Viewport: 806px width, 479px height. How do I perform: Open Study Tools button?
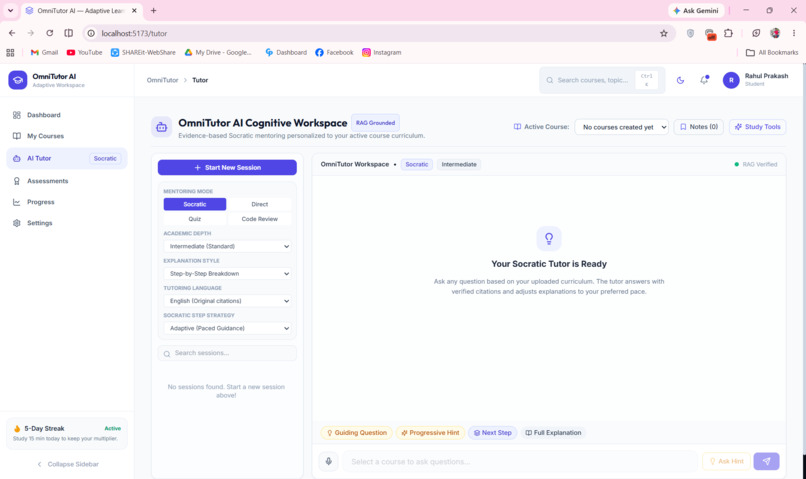(757, 126)
